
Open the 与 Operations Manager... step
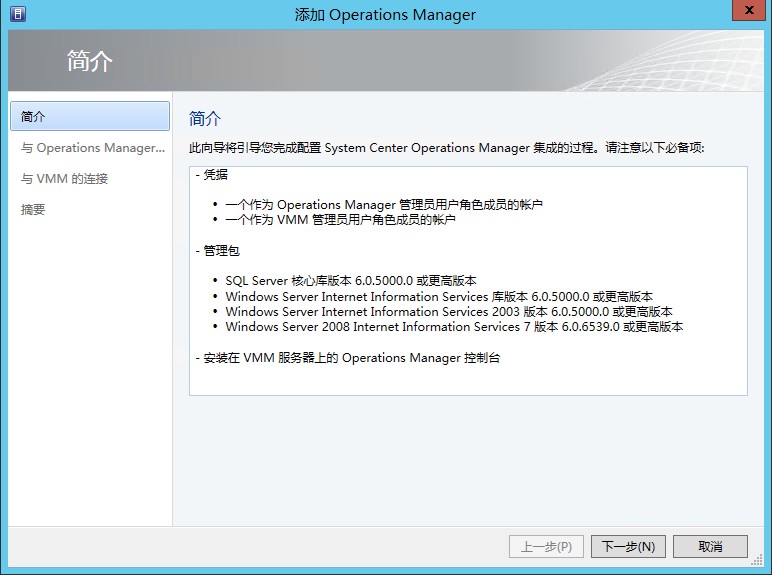(x=93, y=148)
